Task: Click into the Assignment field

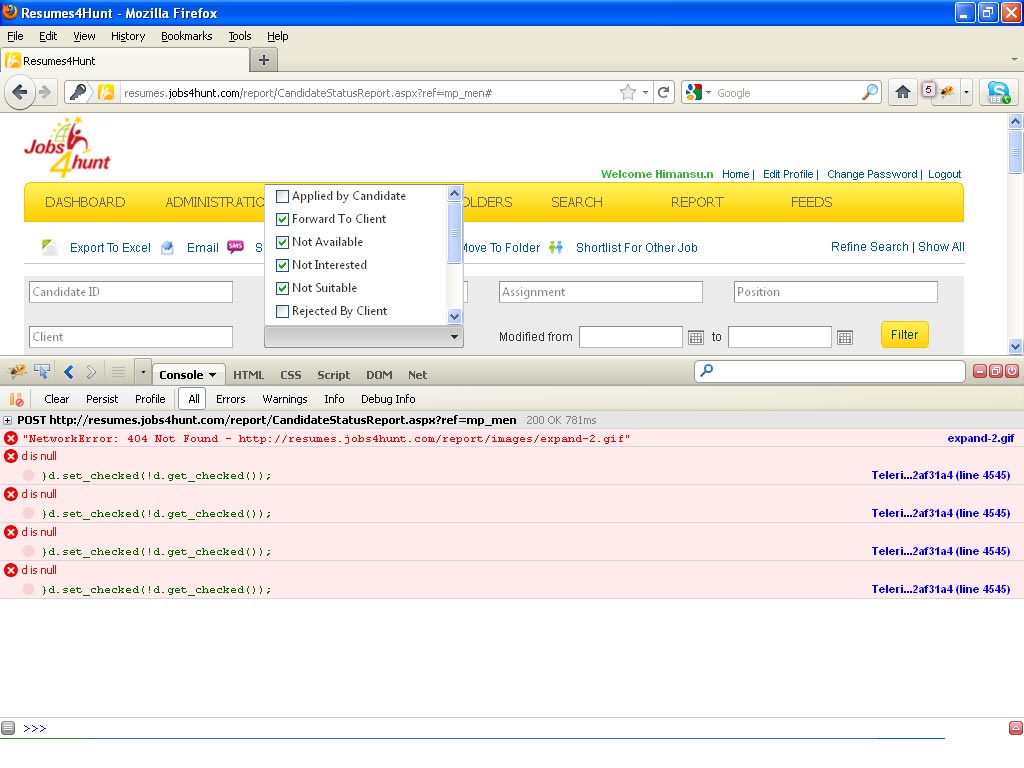Action: point(600,292)
